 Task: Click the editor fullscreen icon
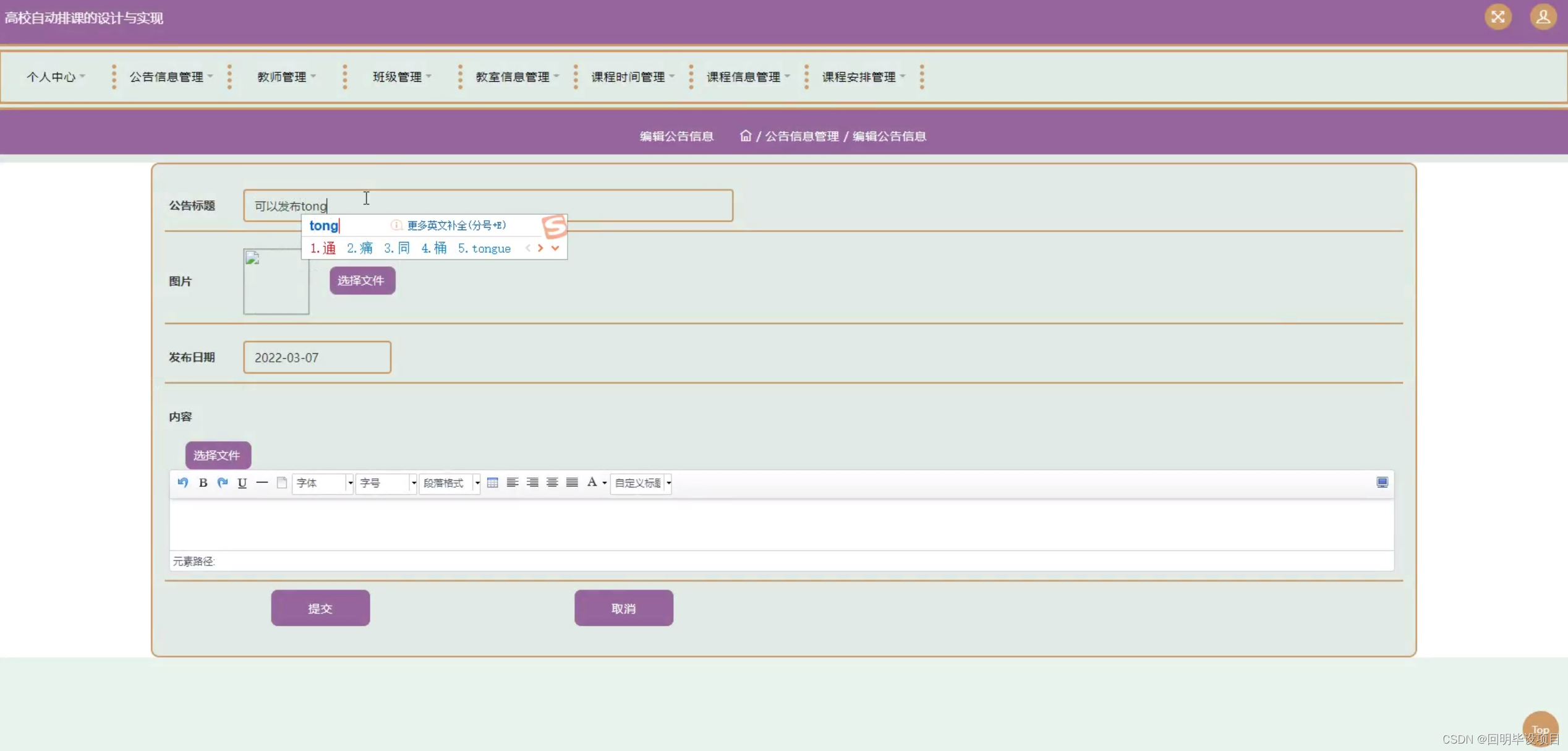[1383, 483]
